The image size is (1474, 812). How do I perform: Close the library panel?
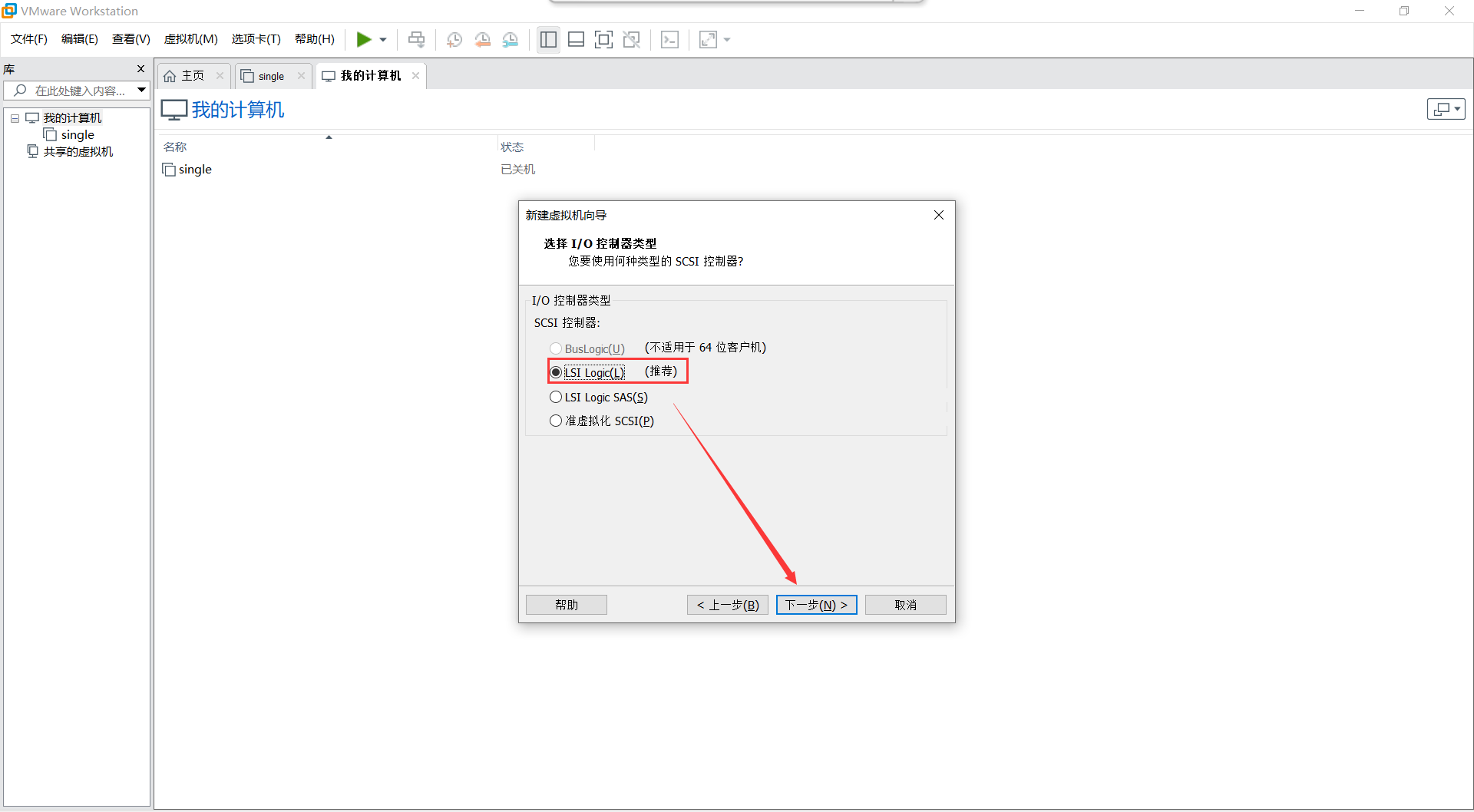point(141,69)
